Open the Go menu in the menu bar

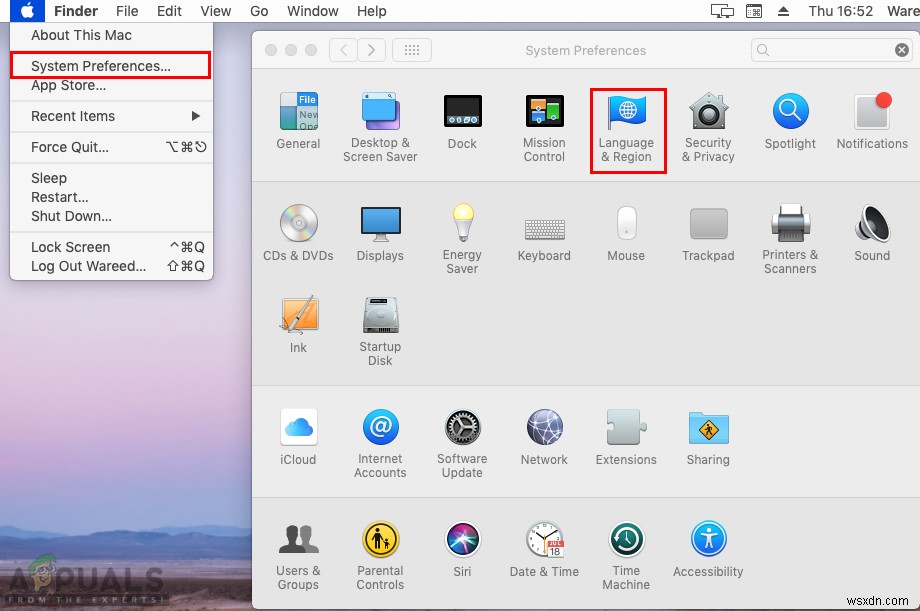click(259, 11)
